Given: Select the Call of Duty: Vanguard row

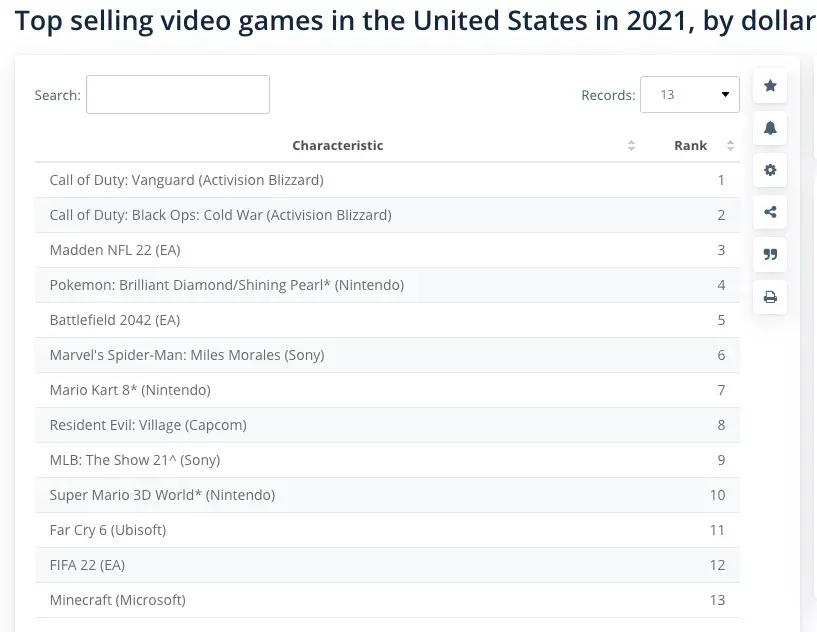Looking at the screenshot, I should coord(186,180).
